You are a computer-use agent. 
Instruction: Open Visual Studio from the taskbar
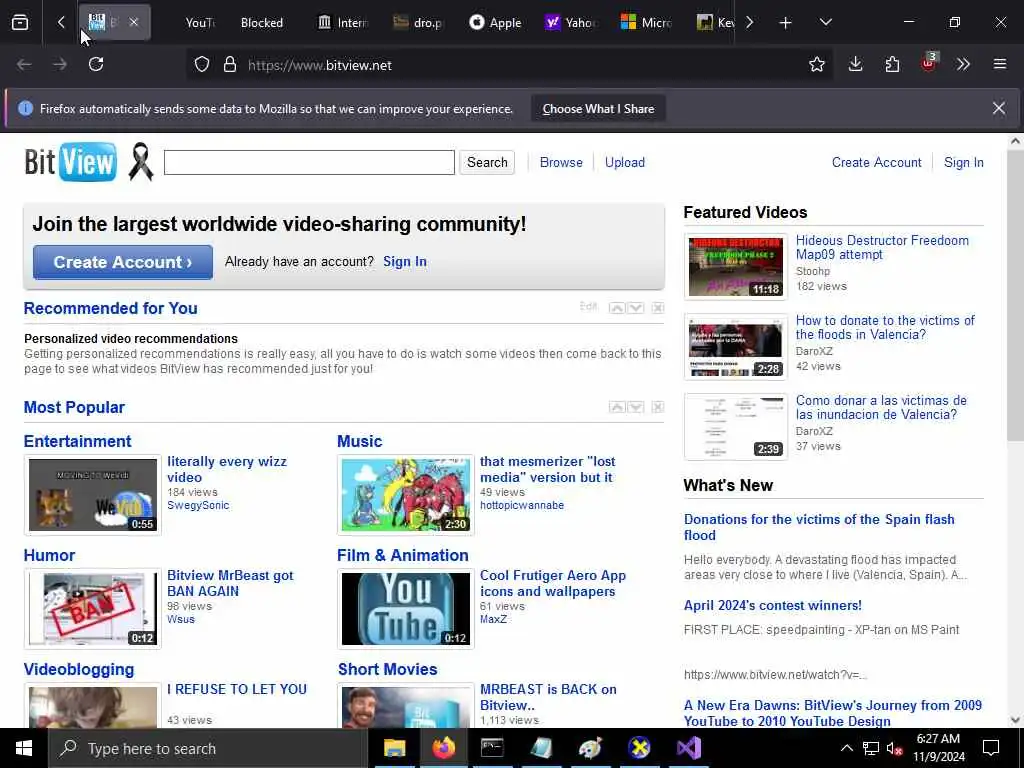(688, 748)
